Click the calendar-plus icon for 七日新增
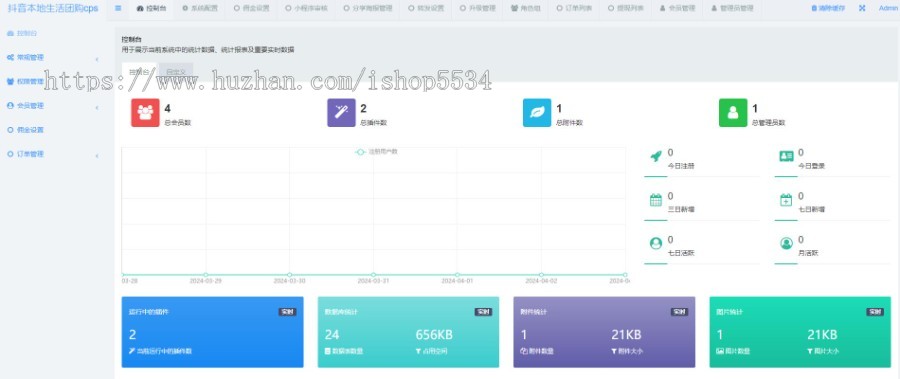 (x=786, y=200)
